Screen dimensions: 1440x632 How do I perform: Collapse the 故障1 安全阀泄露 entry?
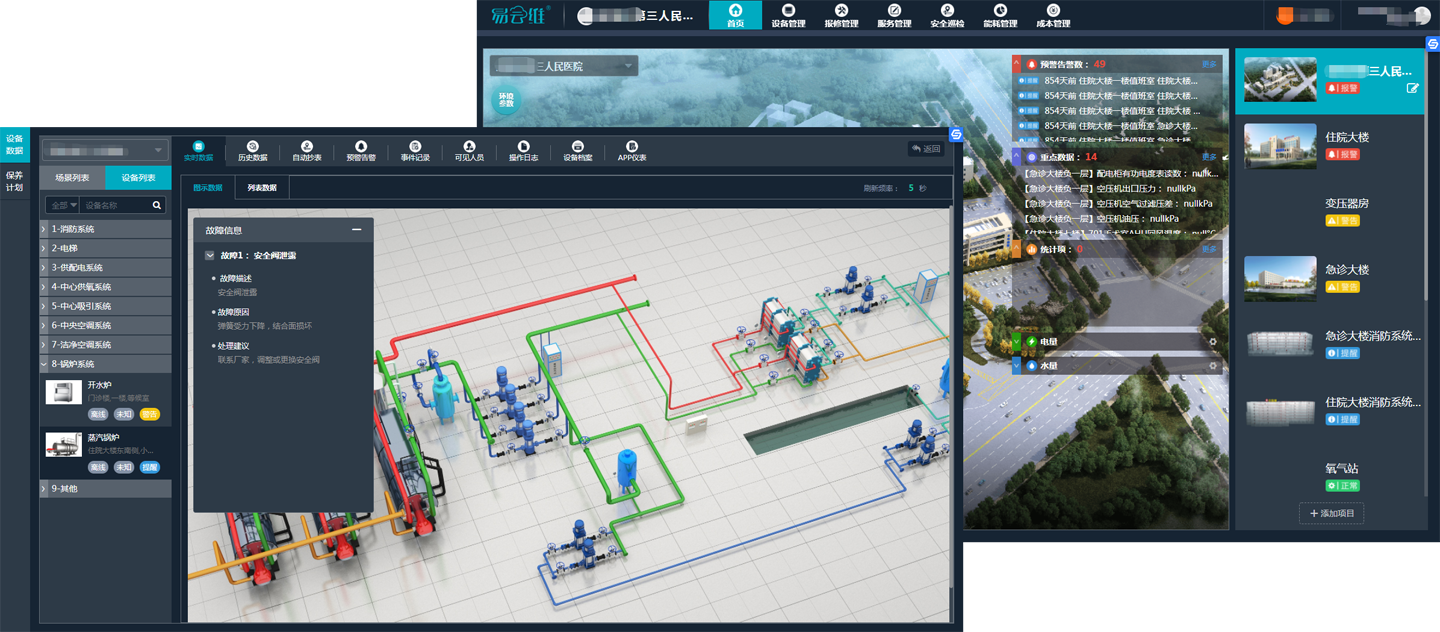(210, 256)
